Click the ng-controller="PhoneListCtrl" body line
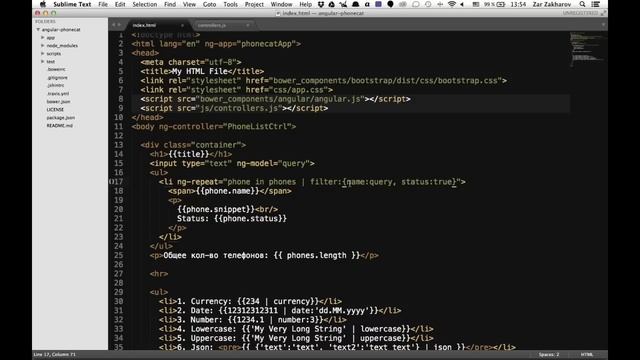 tap(214, 127)
